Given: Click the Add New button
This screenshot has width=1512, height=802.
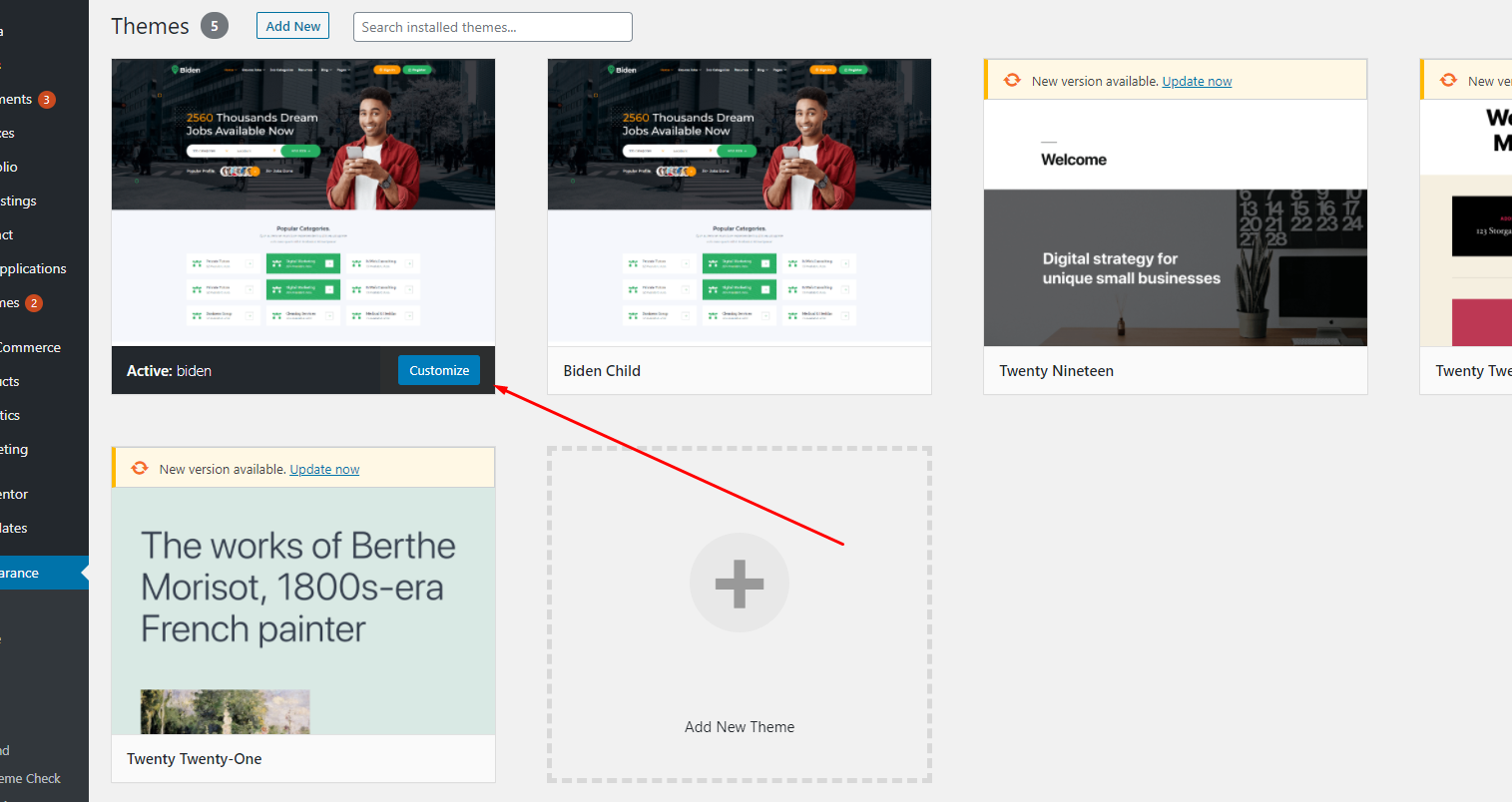Looking at the screenshot, I should (292, 26).
